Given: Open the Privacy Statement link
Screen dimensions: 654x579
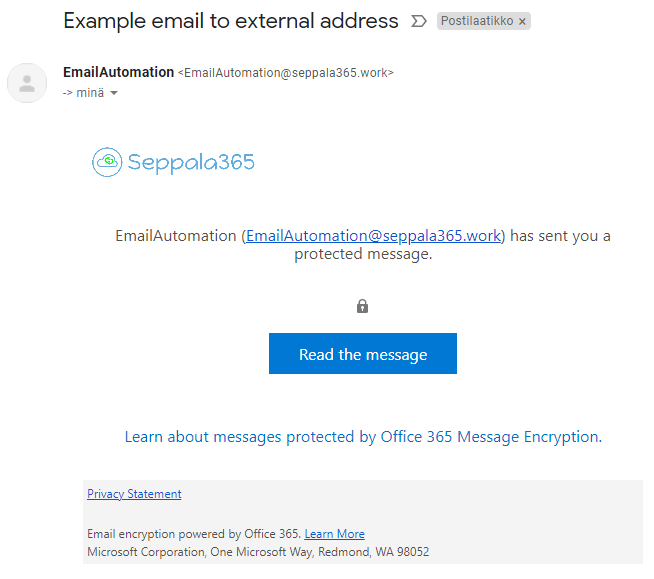Looking at the screenshot, I should pos(134,494).
